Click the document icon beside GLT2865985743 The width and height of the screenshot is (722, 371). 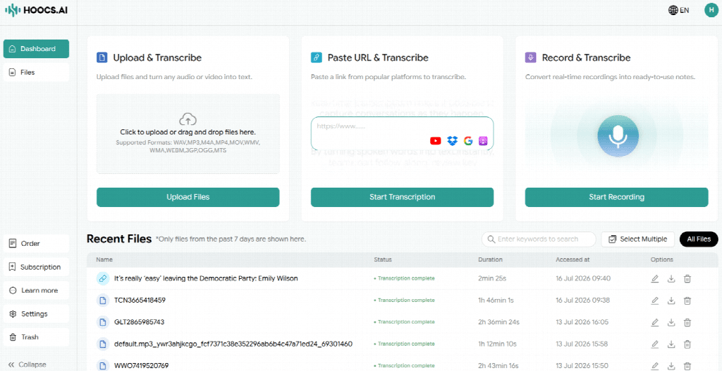pyautogui.click(x=102, y=322)
